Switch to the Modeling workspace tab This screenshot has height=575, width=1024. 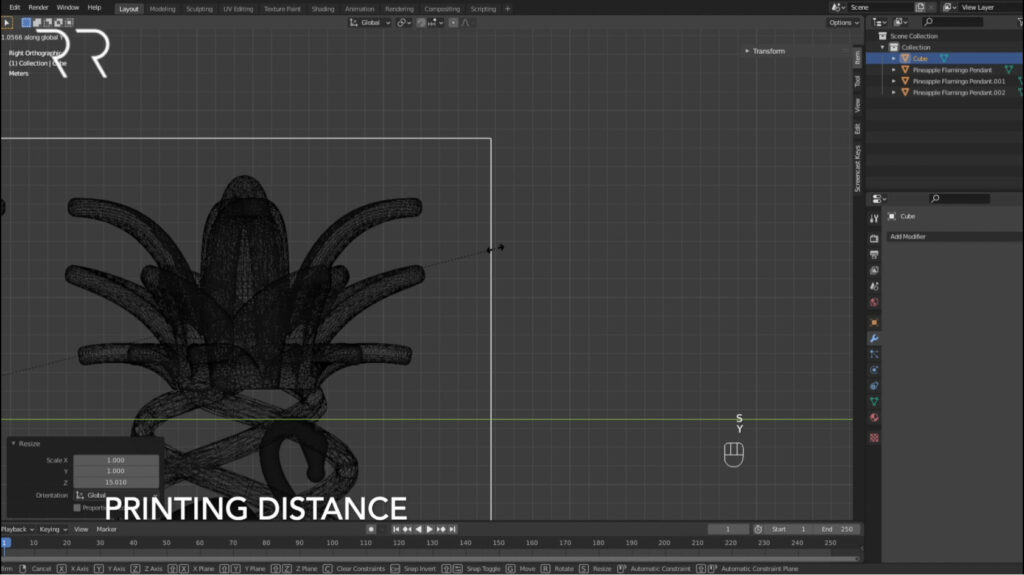(162, 9)
